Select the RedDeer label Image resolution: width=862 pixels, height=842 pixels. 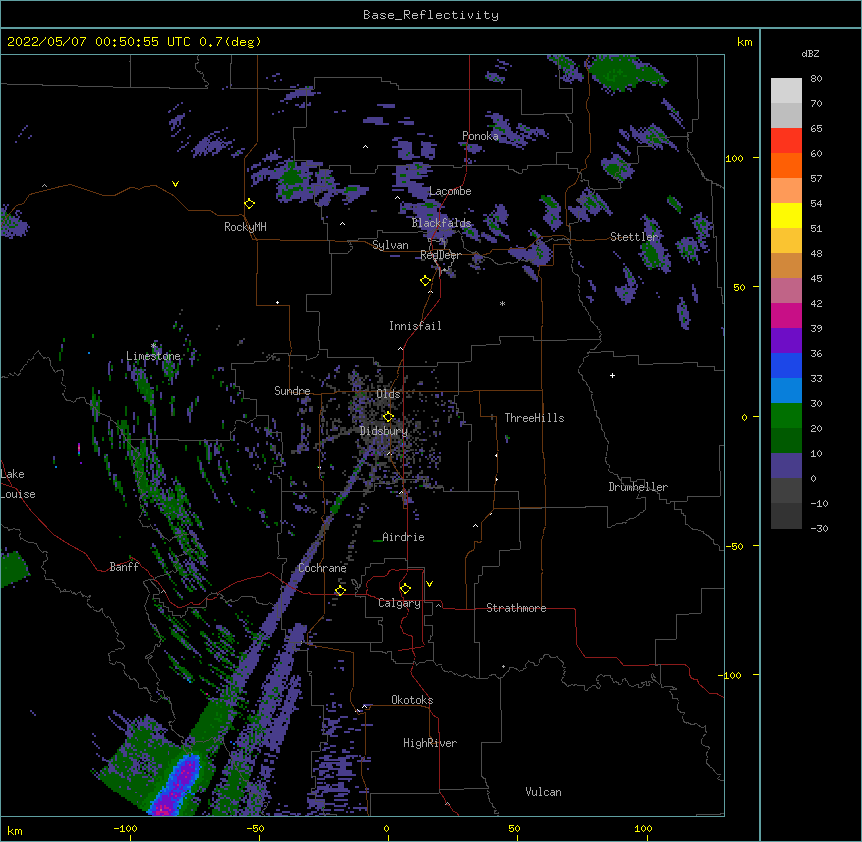(x=440, y=255)
